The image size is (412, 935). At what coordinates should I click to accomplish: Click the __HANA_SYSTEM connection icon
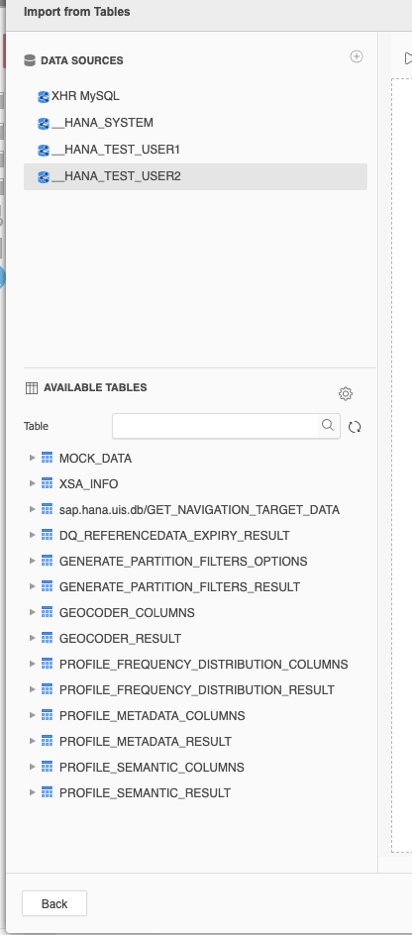(43, 123)
